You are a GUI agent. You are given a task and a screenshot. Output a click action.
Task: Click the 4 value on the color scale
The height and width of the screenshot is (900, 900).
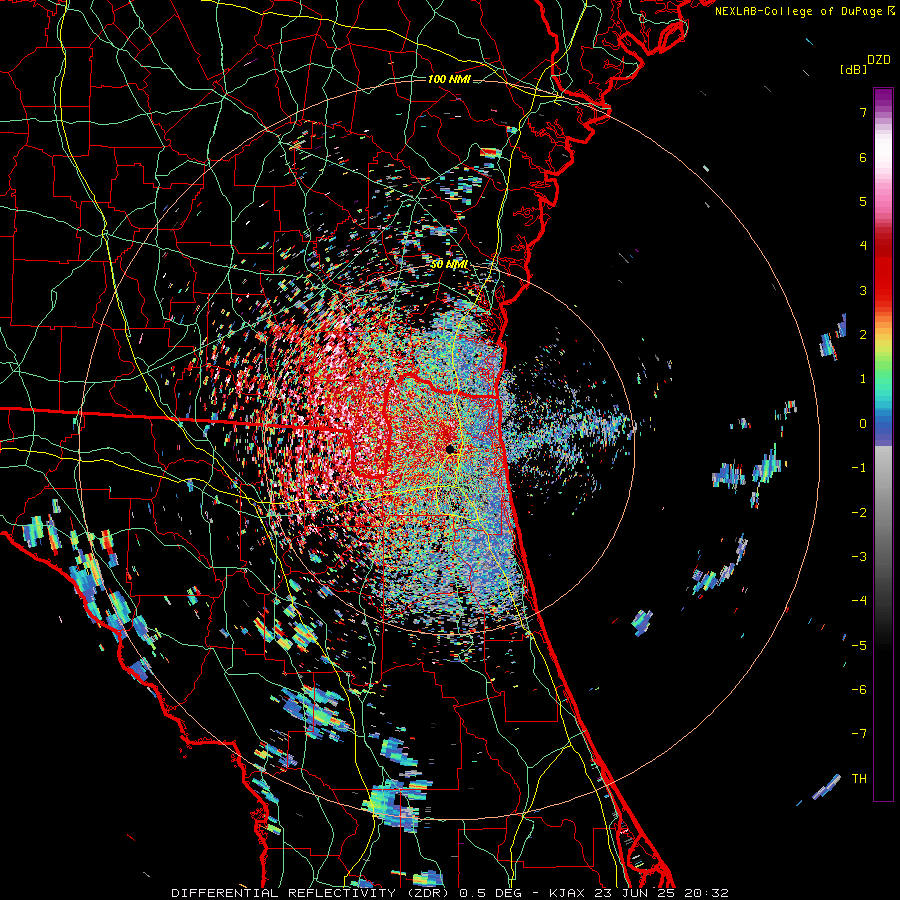coord(863,246)
